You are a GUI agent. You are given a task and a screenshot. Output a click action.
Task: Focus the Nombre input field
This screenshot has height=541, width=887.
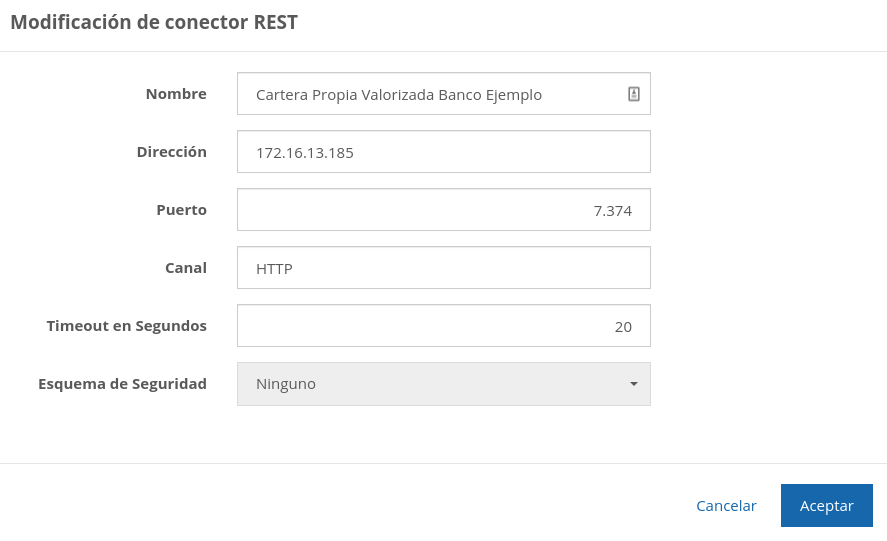coord(430,95)
